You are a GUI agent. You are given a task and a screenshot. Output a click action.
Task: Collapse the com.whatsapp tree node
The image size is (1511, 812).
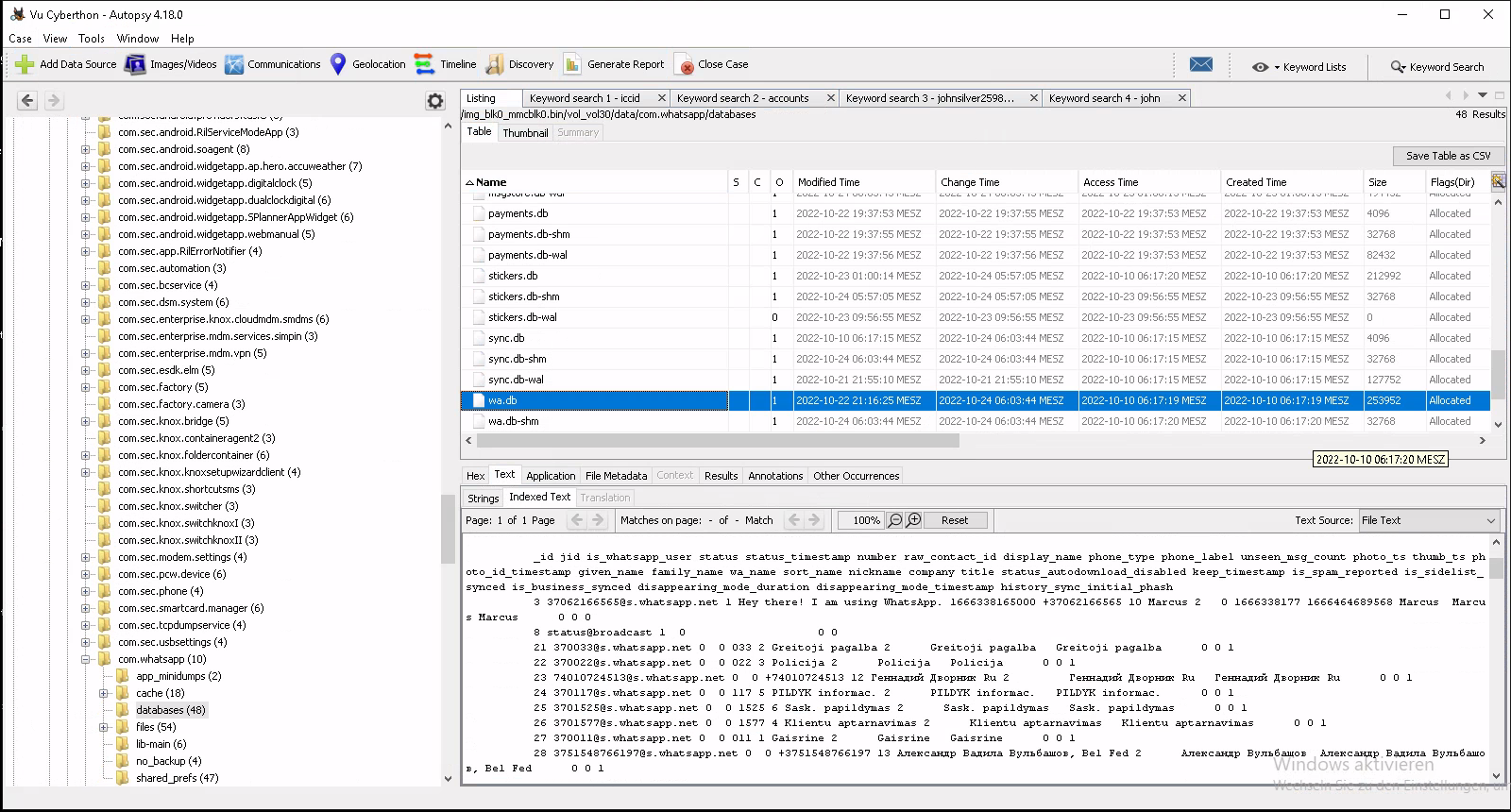pos(85,659)
